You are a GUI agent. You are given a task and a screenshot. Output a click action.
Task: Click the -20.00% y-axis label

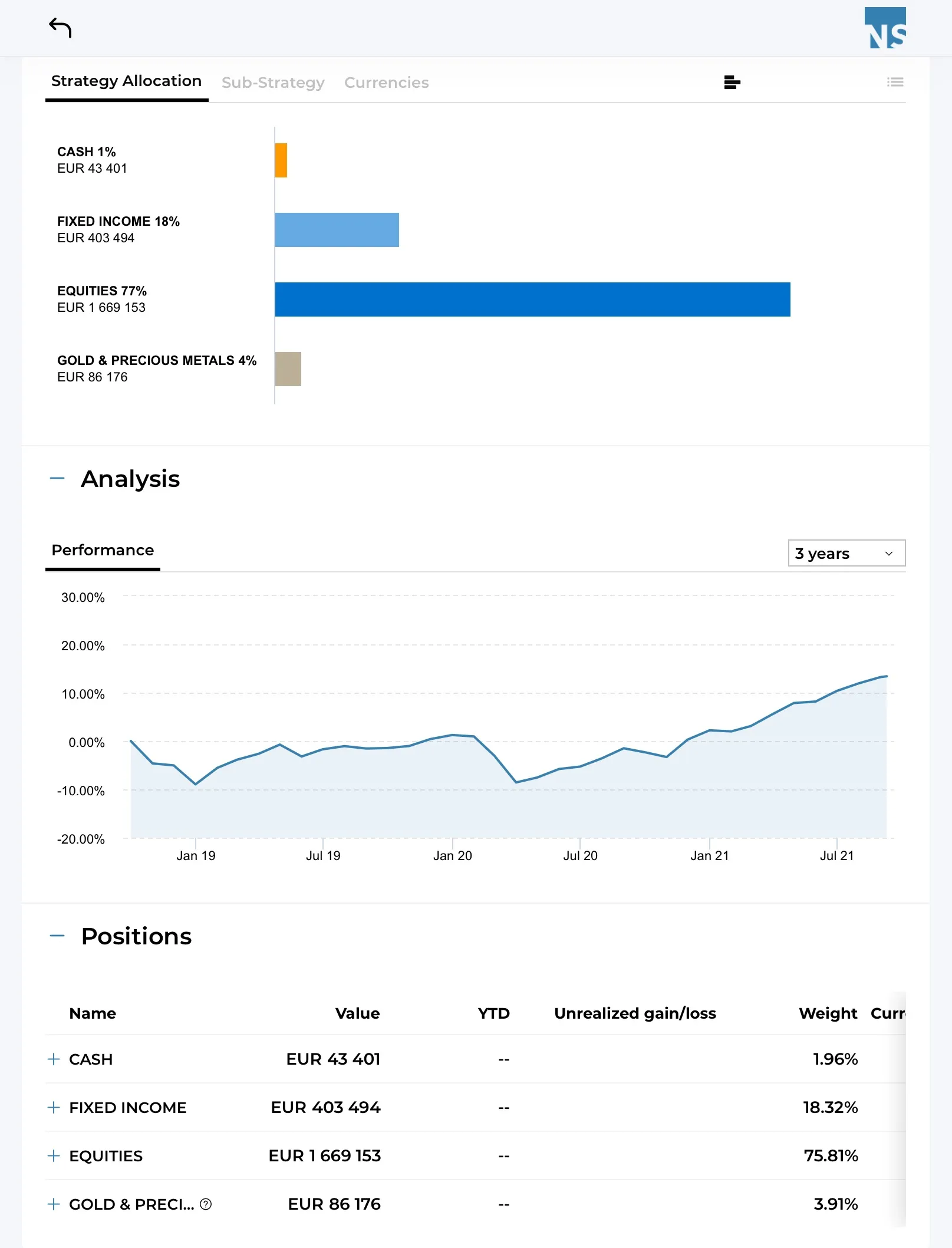tap(81, 839)
